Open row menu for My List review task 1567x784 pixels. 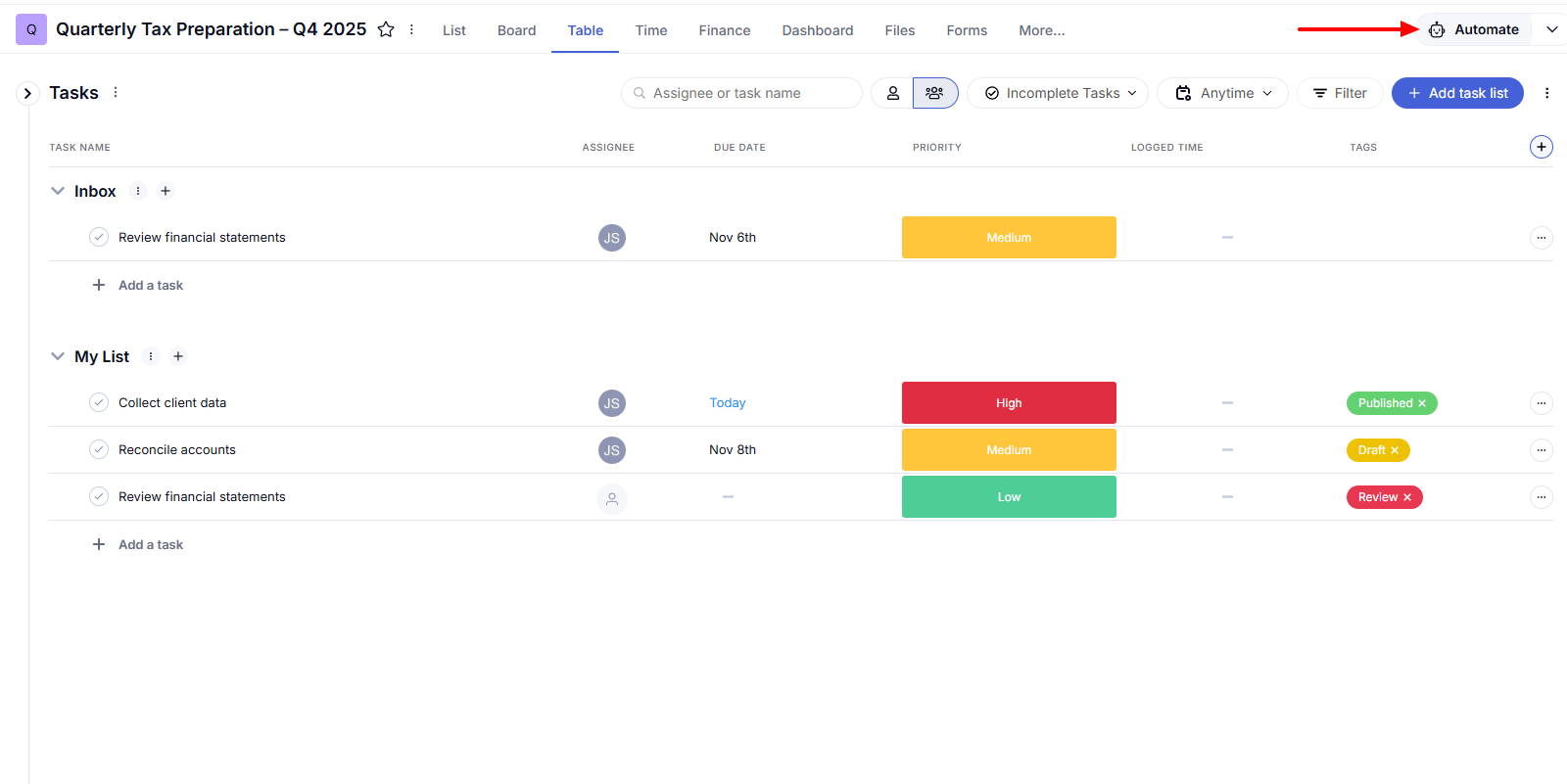coord(1542,497)
